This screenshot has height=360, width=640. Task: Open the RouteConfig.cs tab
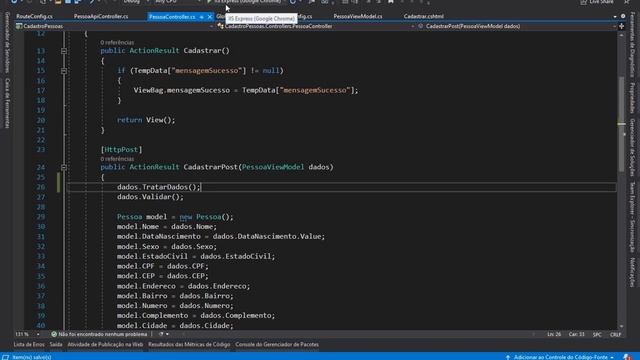(x=34, y=17)
